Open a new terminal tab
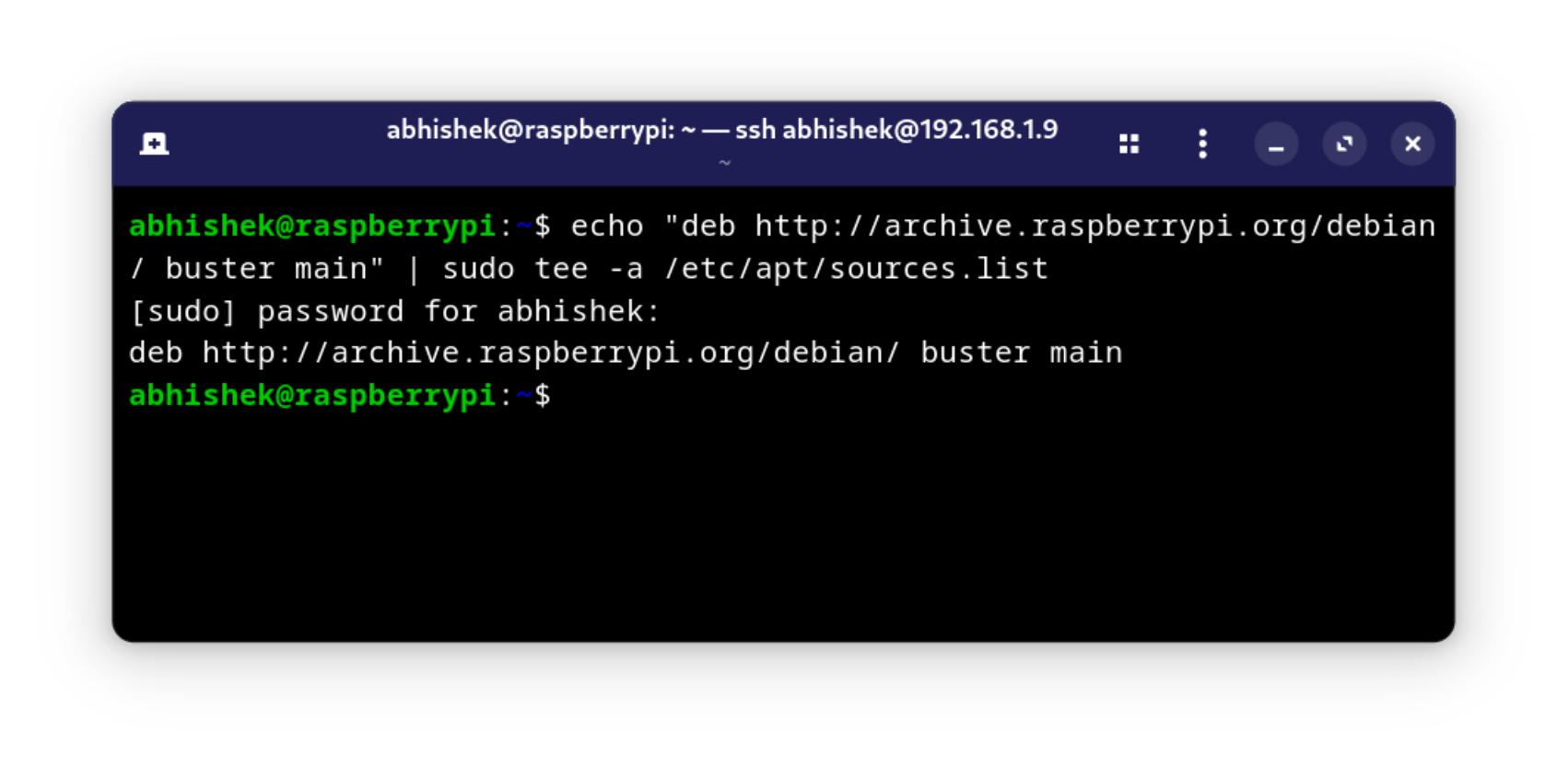This screenshot has height=766, width=1568. [x=154, y=144]
